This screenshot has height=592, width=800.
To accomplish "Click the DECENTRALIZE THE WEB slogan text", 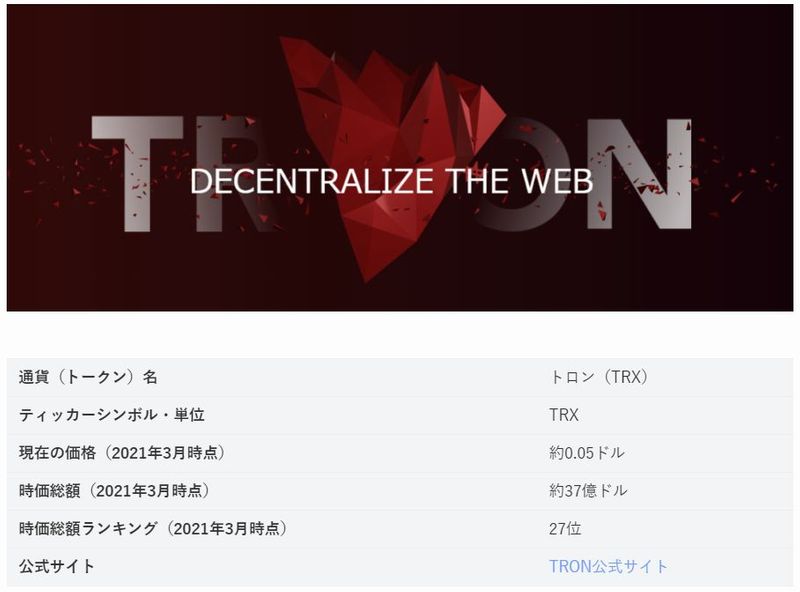I will [391, 181].
